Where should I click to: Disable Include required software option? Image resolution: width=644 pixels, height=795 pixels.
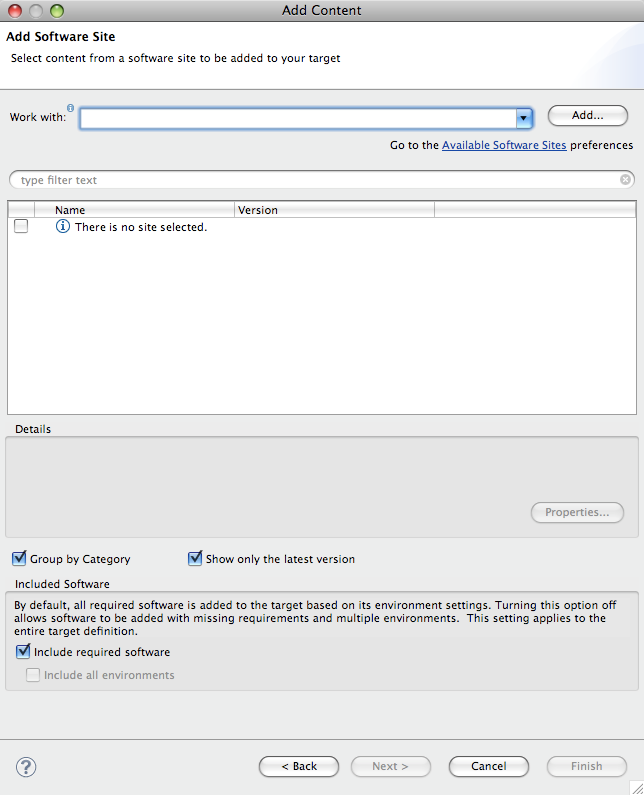(x=23, y=652)
